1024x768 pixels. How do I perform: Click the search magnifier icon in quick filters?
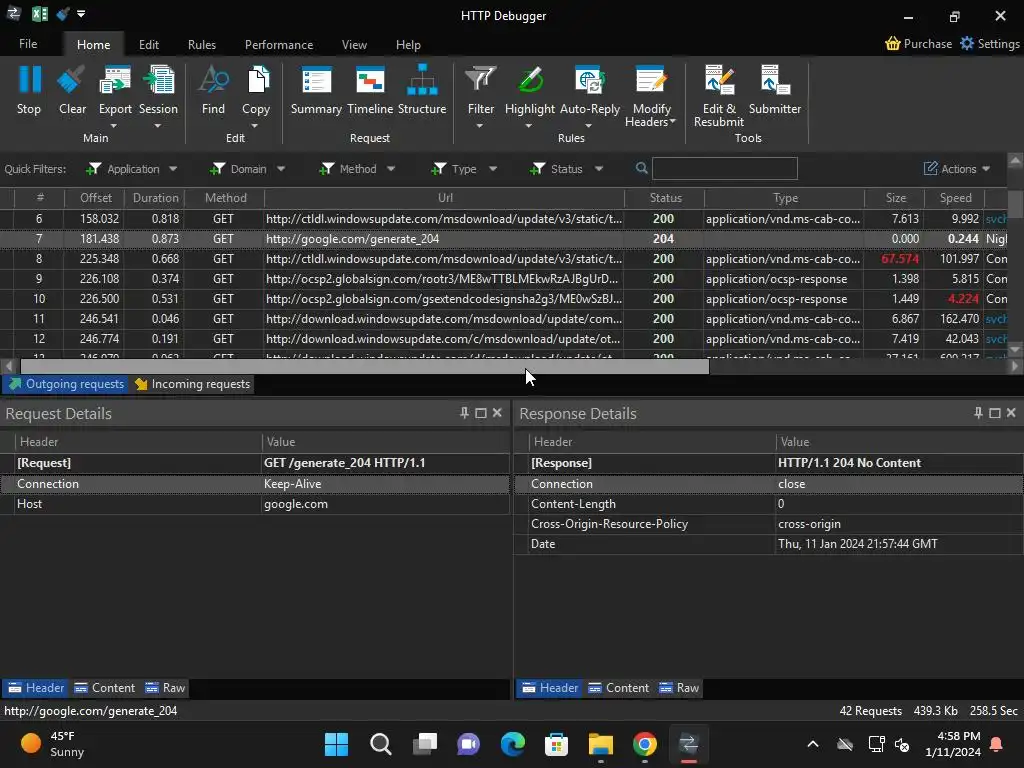coord(641,168)
